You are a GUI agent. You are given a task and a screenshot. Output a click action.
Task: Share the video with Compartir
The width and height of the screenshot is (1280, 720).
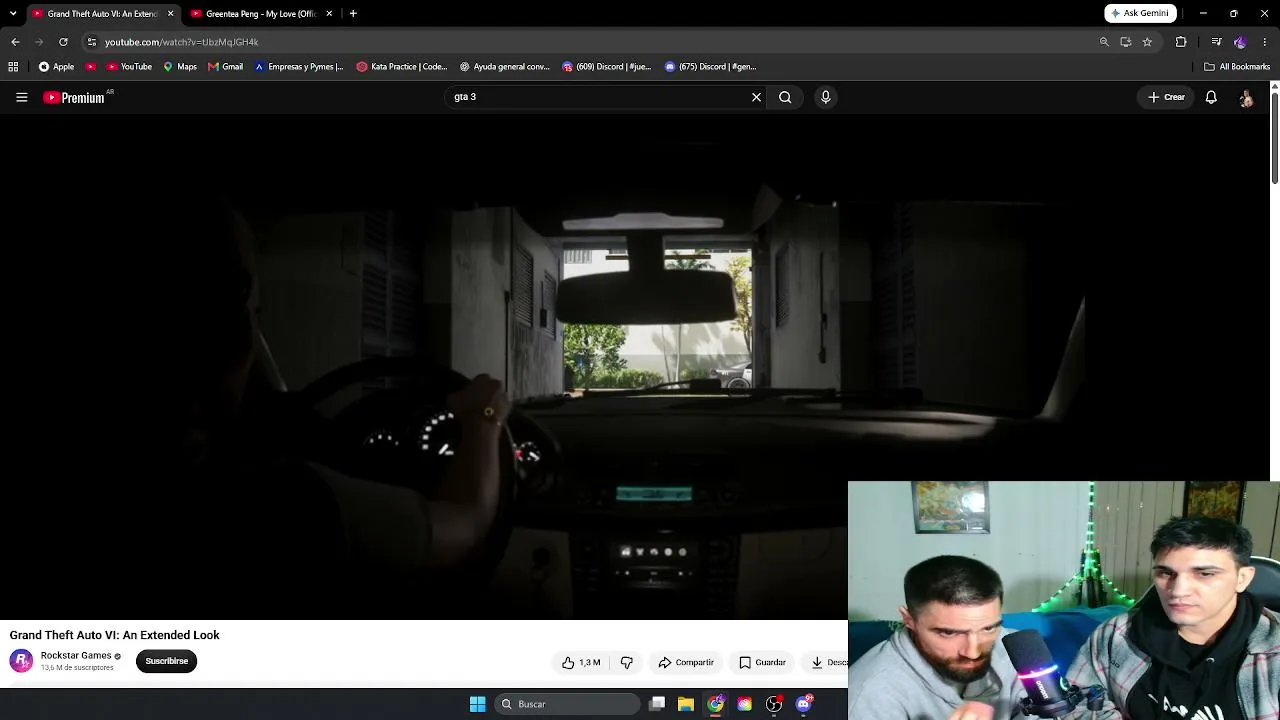(686, 662)
